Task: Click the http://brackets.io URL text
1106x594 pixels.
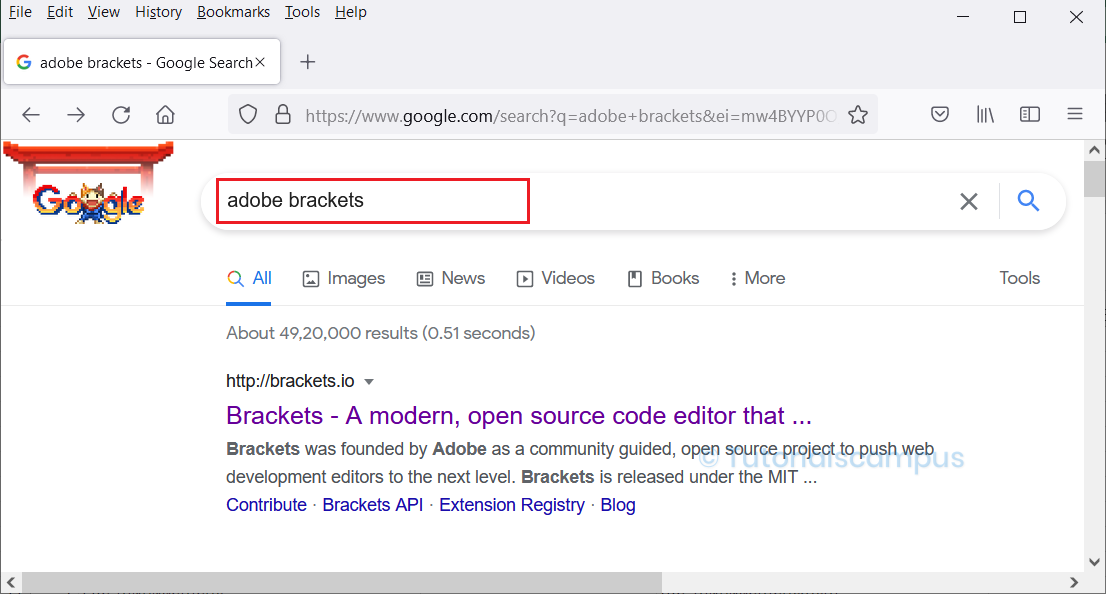Action: tap(290, 381)
